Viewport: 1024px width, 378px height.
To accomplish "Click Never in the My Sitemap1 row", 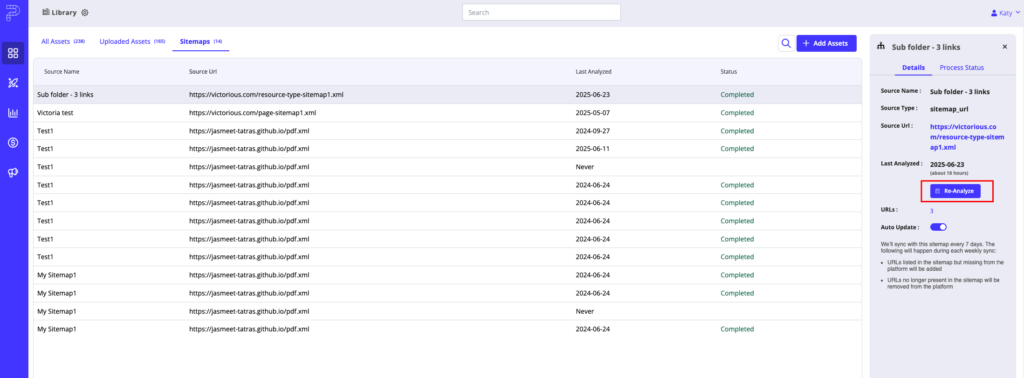I will 584,311.
